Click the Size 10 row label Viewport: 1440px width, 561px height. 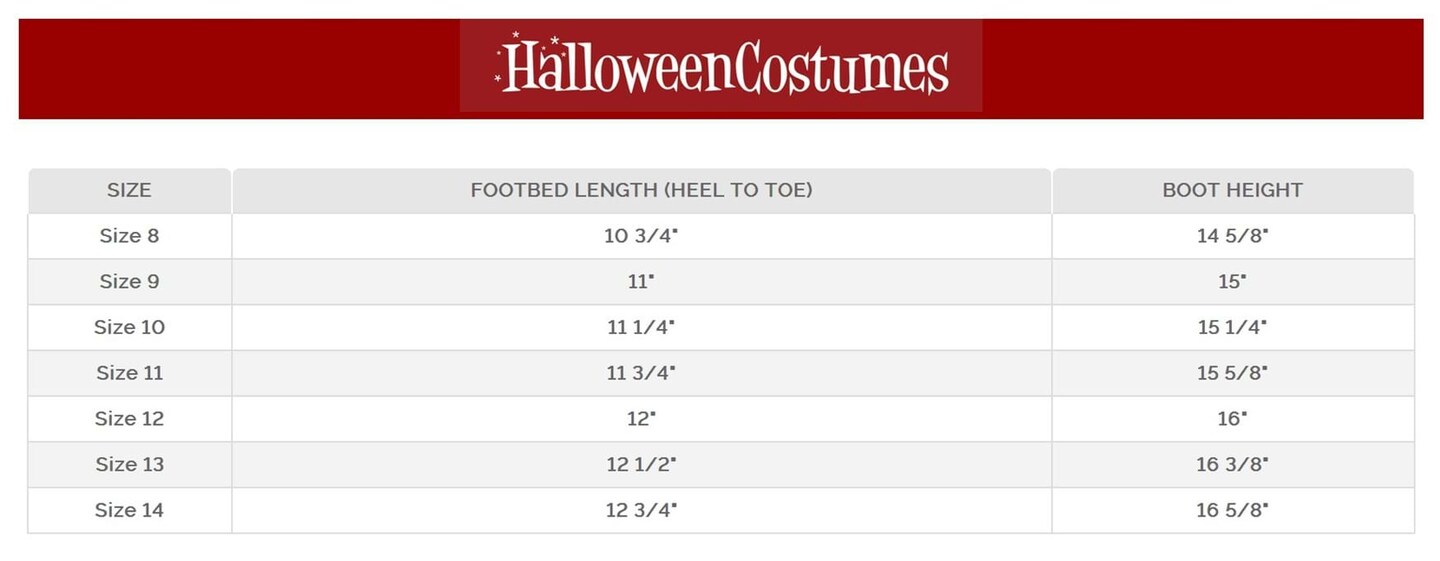(129, 327)
